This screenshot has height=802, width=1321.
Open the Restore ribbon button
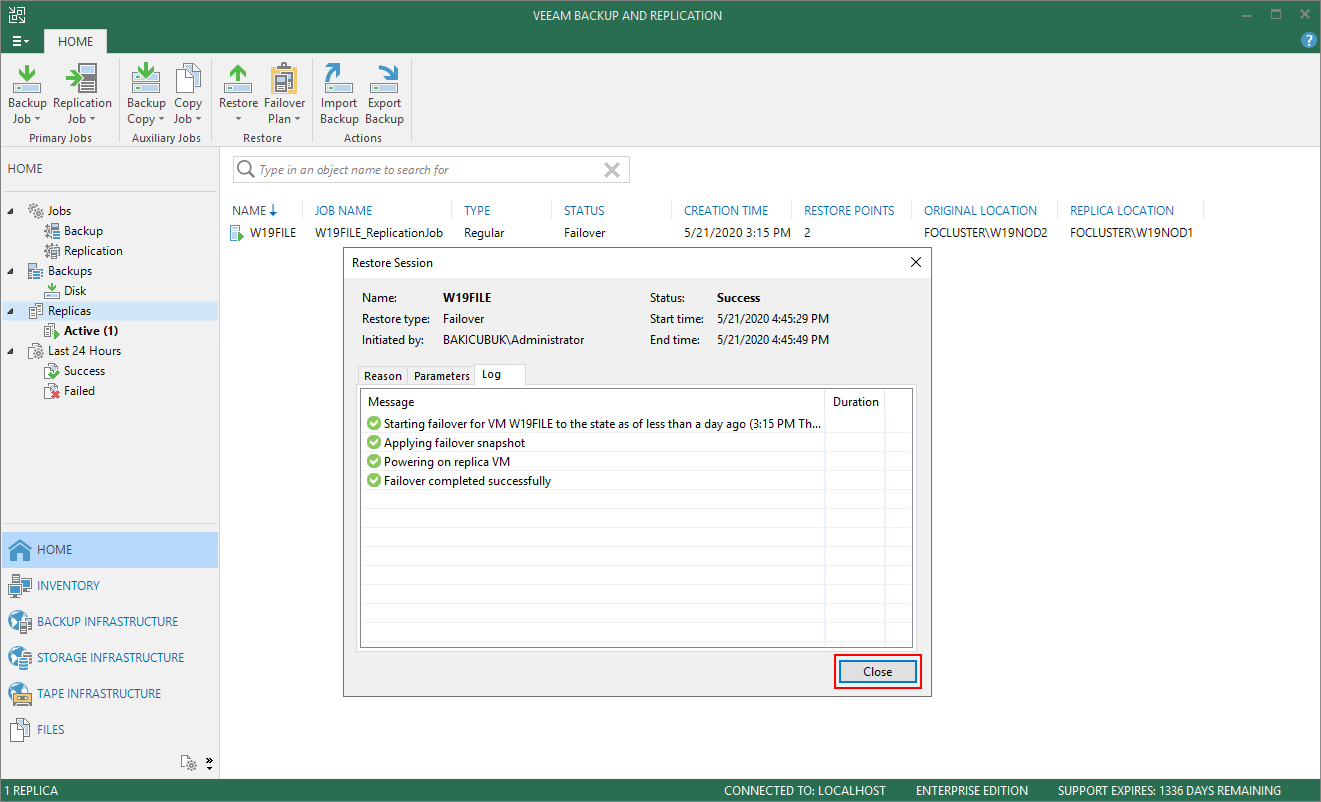coord(238,94)
